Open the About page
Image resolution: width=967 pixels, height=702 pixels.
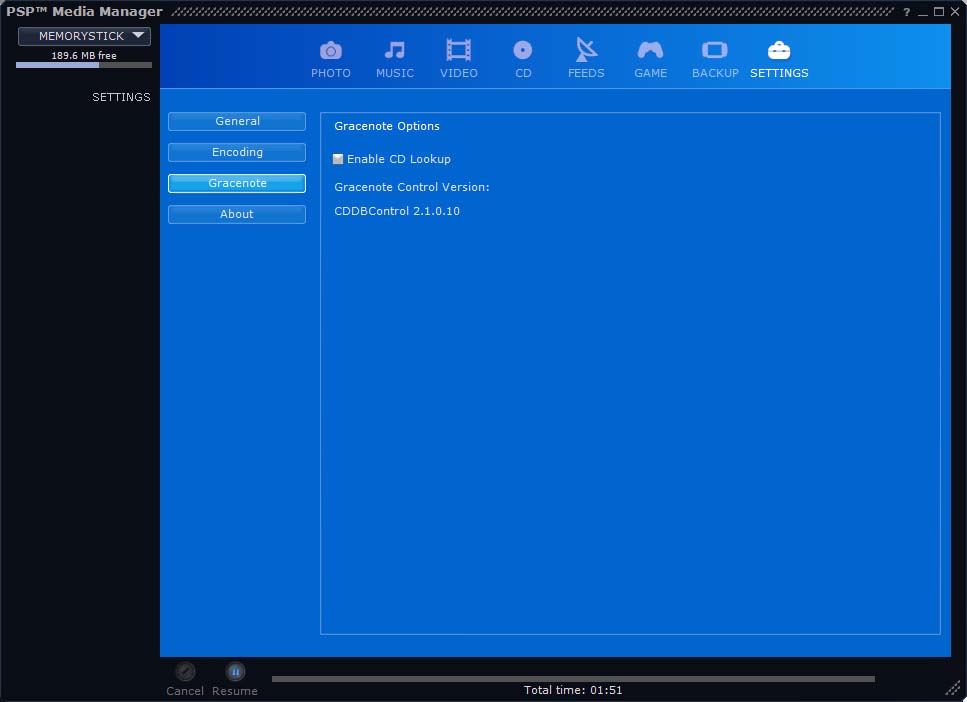[237, 214]
